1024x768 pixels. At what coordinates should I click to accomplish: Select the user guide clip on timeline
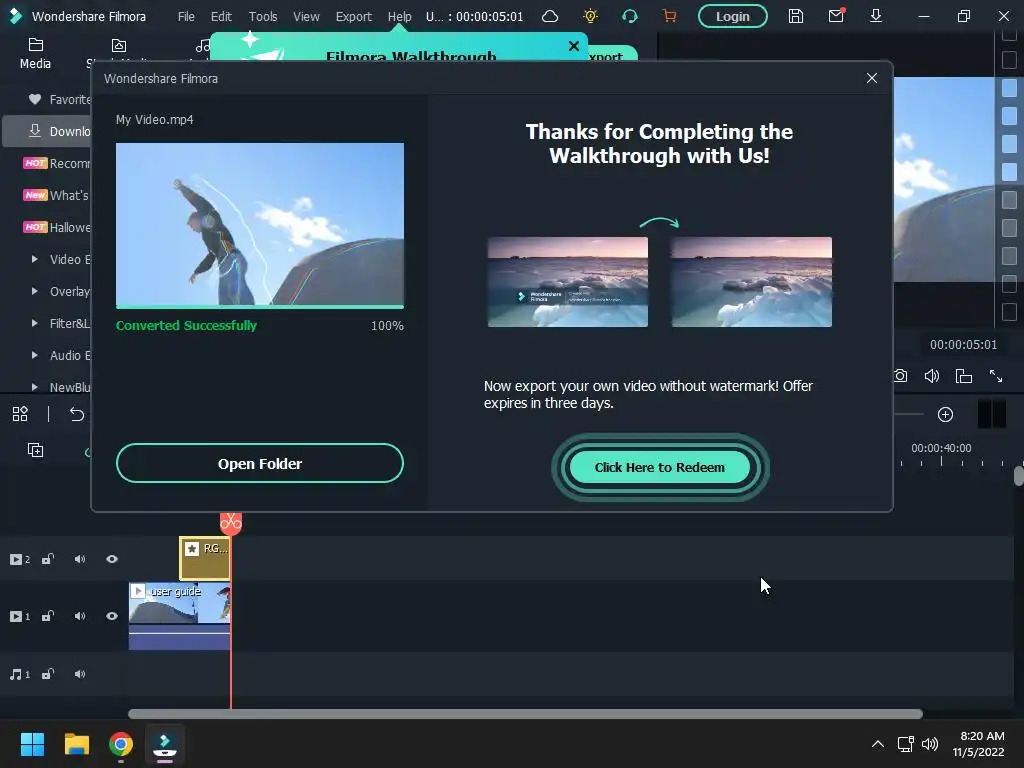[x=180, y=616]
